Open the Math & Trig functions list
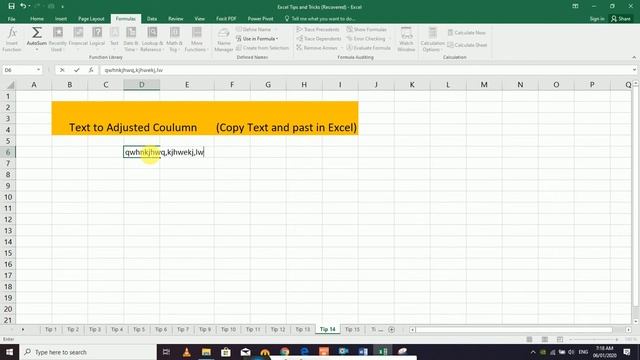The height and width of the screenshot is (360, 640). click(174, 39)
